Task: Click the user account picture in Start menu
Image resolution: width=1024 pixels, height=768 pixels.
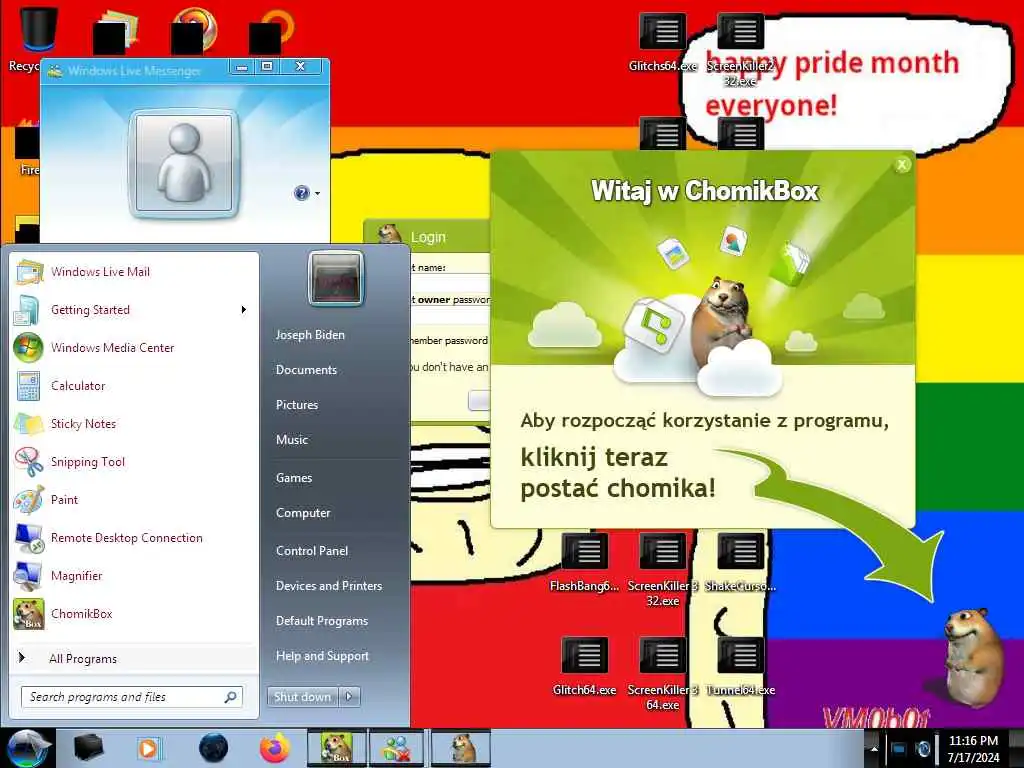Action: coord(335,278)
